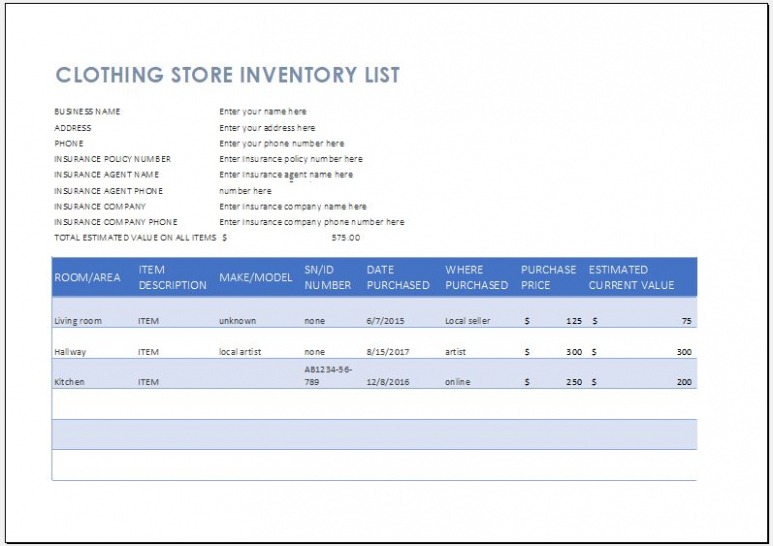
Task: Click the "Living room" cell
Action: pyautogui.click(x=78, y=321)
